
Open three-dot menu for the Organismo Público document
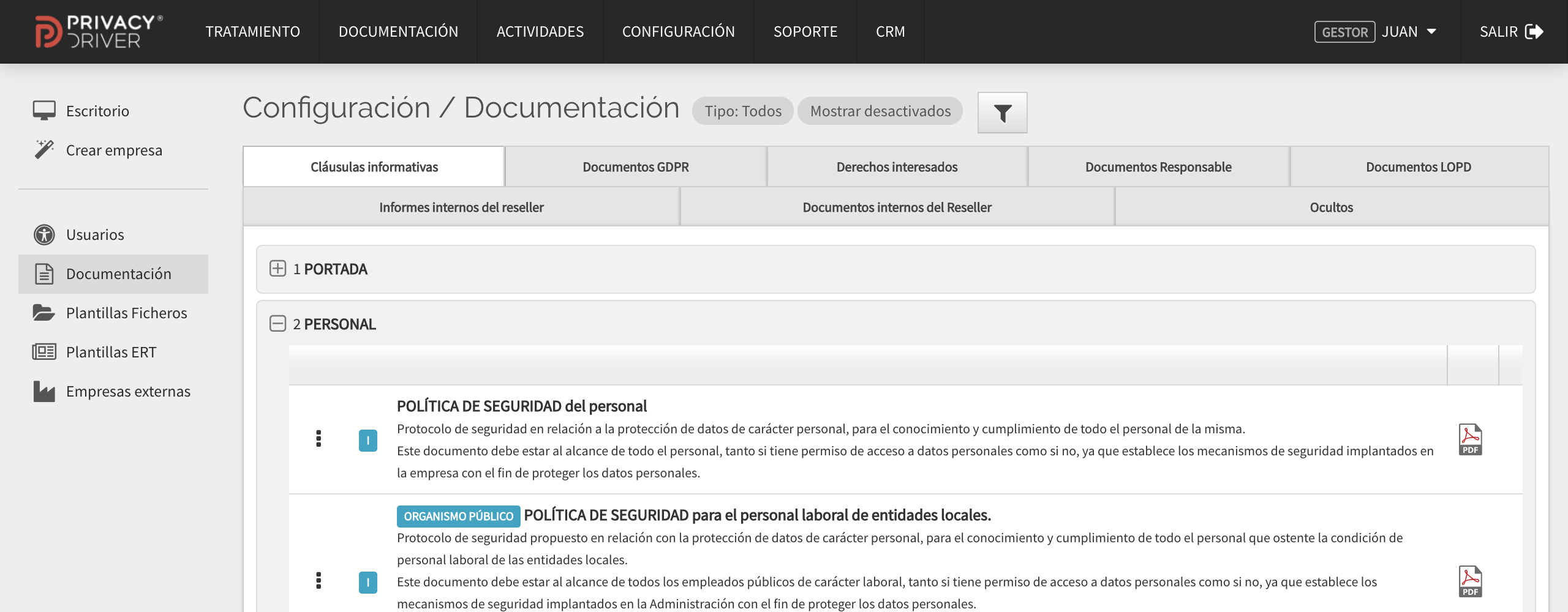click(318, 581)
